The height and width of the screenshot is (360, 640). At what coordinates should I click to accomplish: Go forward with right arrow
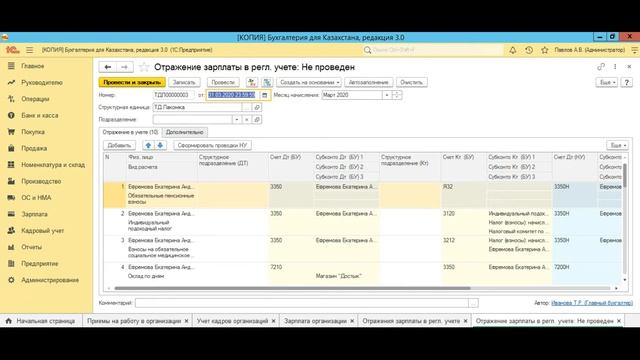[x=124, y=67]
